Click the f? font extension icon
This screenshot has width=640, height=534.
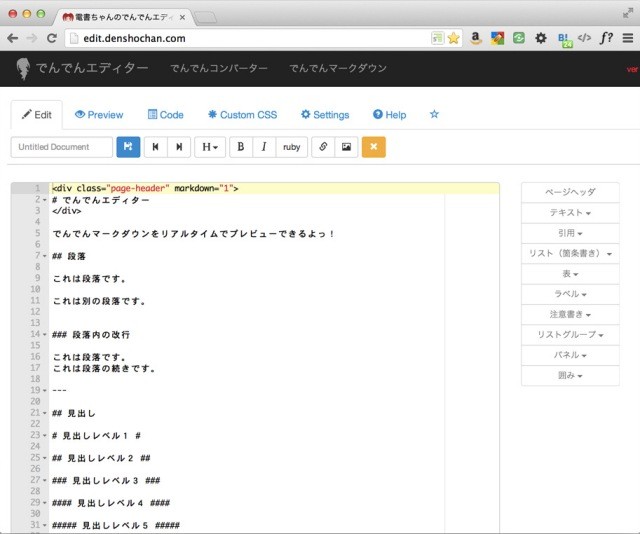pos(606,38)
